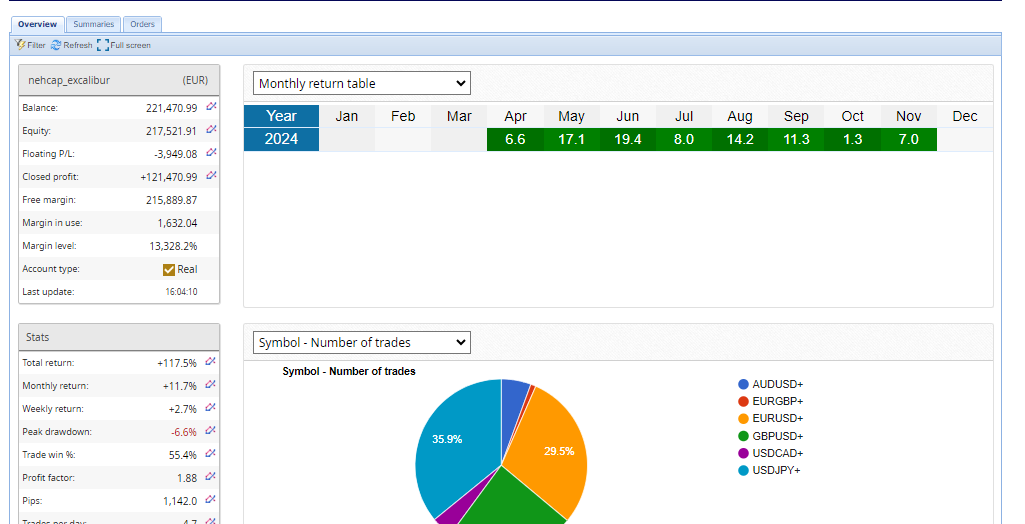Open chart icon for Floating P/L

pos(211,153)
